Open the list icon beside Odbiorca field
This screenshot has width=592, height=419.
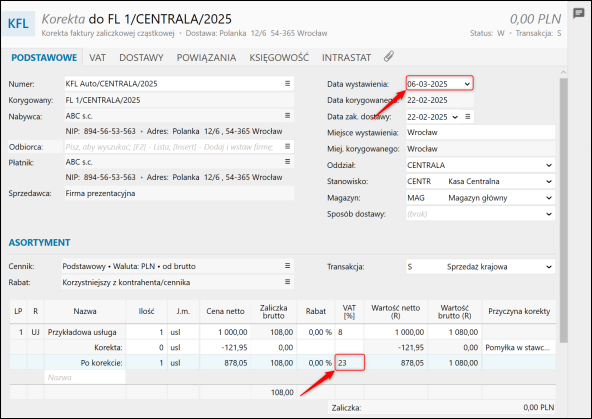point(287,146)
